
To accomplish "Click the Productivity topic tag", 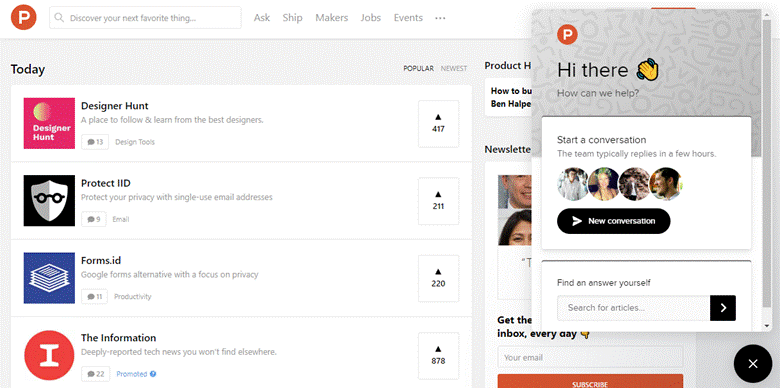I will point(133,296).
